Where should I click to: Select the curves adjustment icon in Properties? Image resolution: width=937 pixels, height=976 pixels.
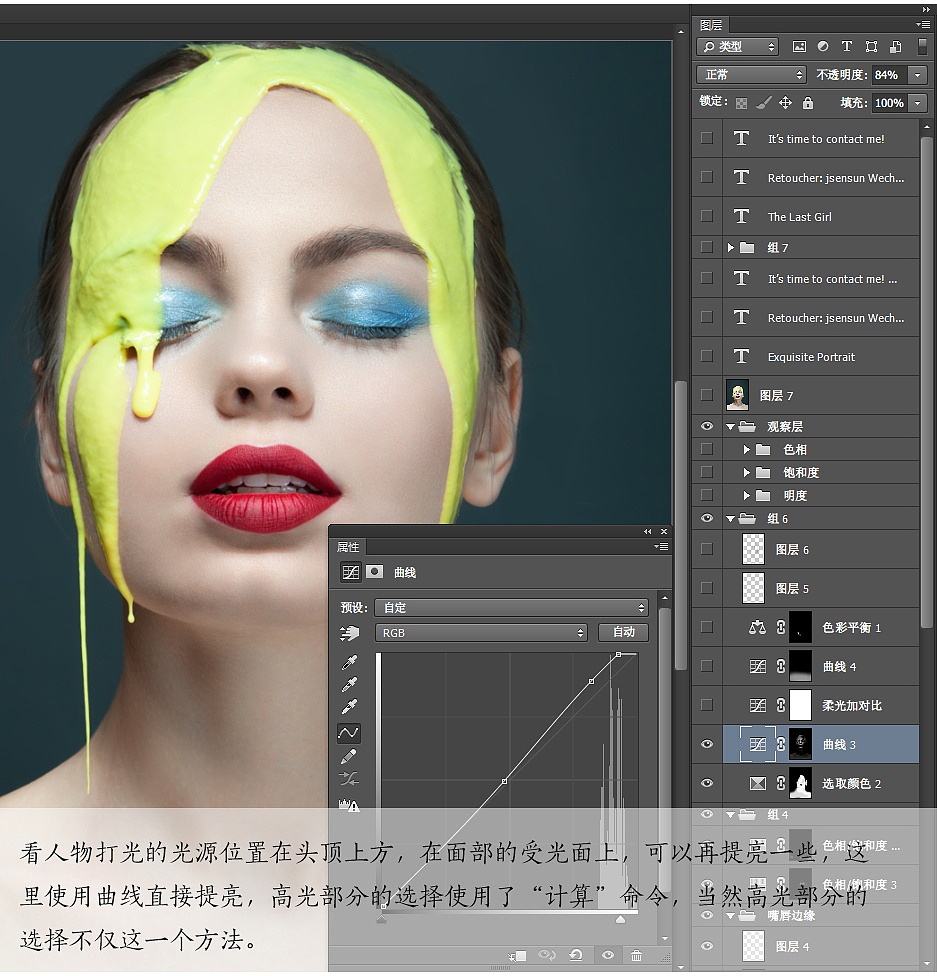pos(351,572)
